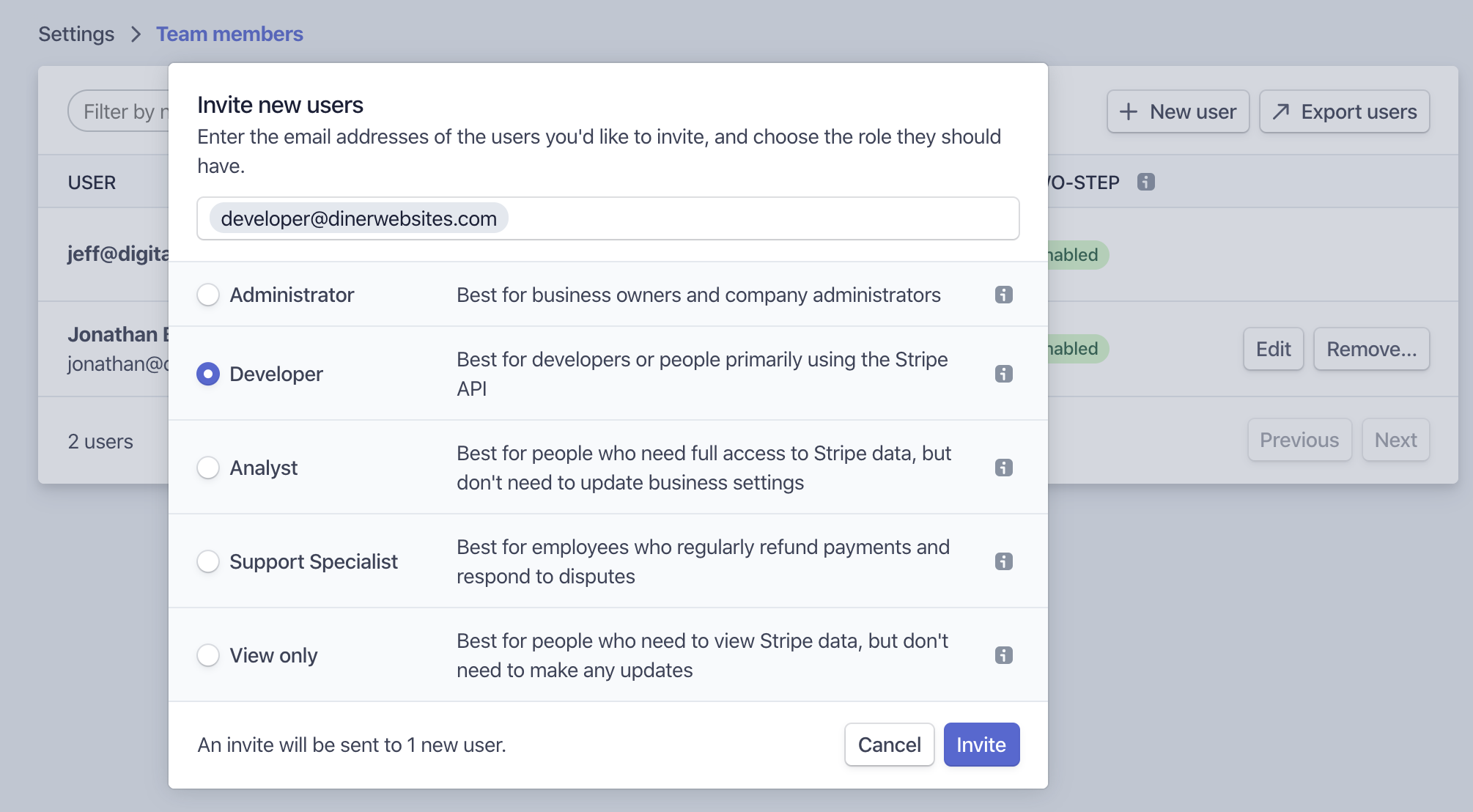This screenshot has height=812, width=1473.
Task: Pick the View only role
Action: click(208, 655)
